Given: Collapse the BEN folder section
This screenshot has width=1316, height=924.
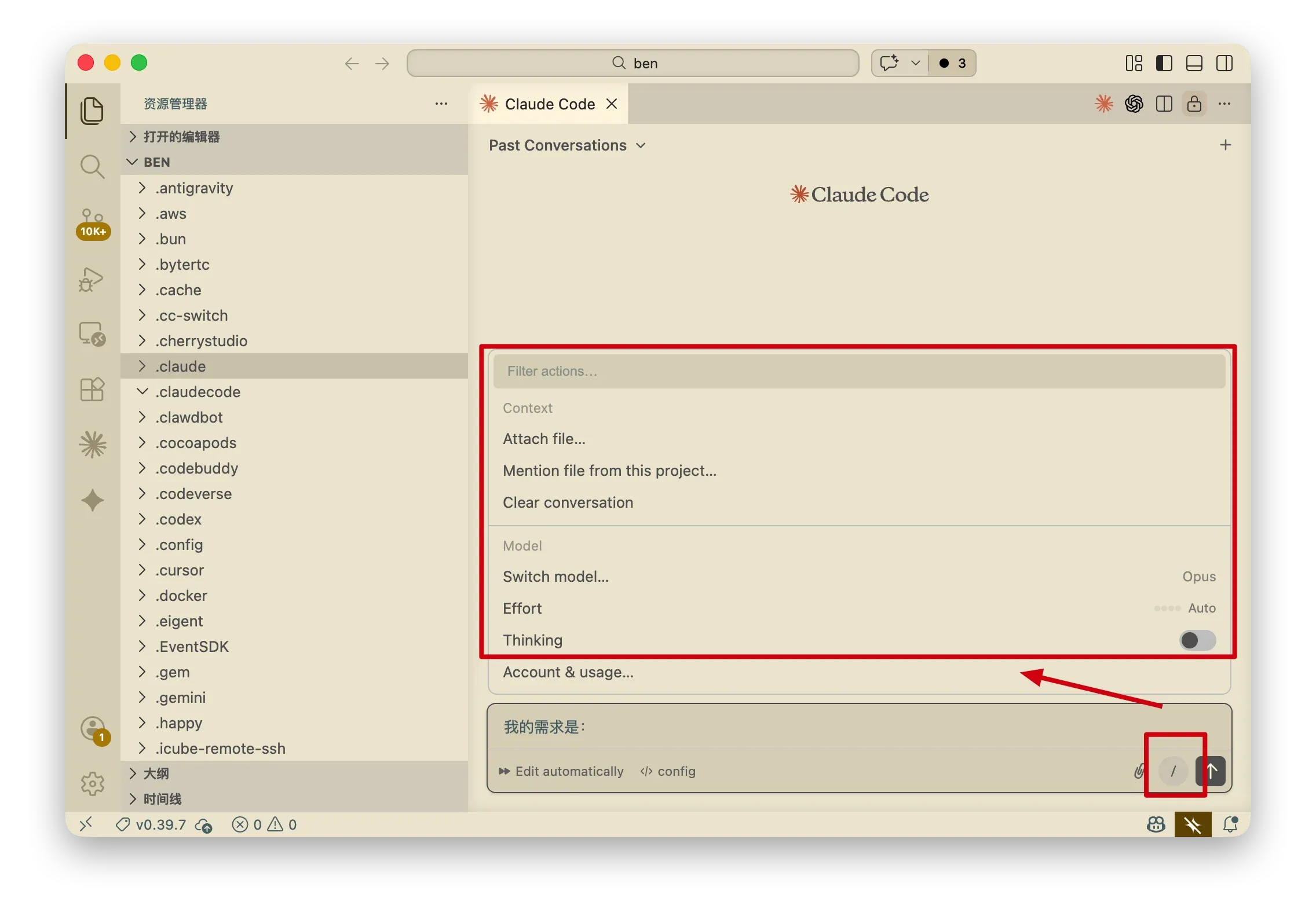Looking at the screenshot, I should tap(294, 162).
